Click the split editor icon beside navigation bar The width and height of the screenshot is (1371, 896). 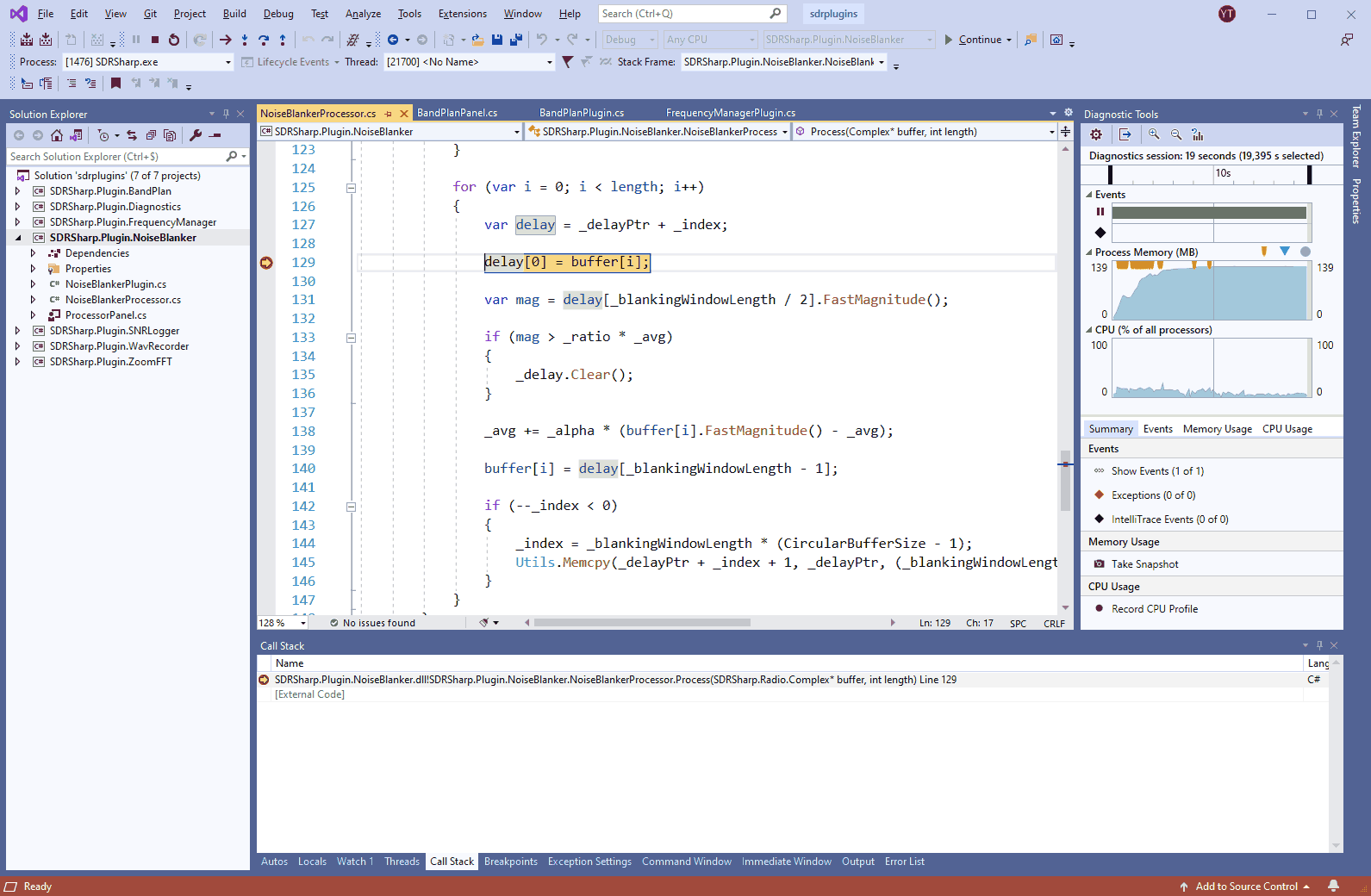click(1066, 132)
